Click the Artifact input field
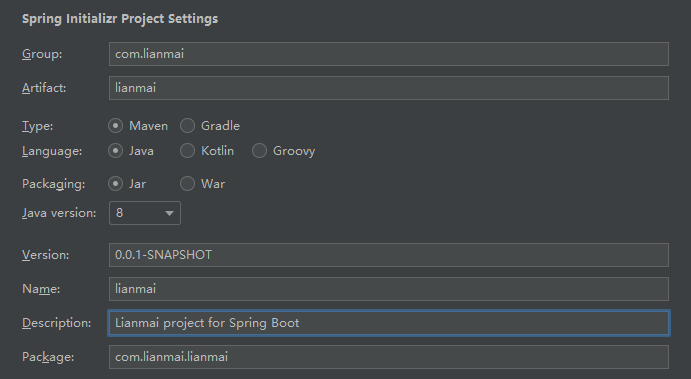This screenshot has height=379, width=691. coord(389,88)
